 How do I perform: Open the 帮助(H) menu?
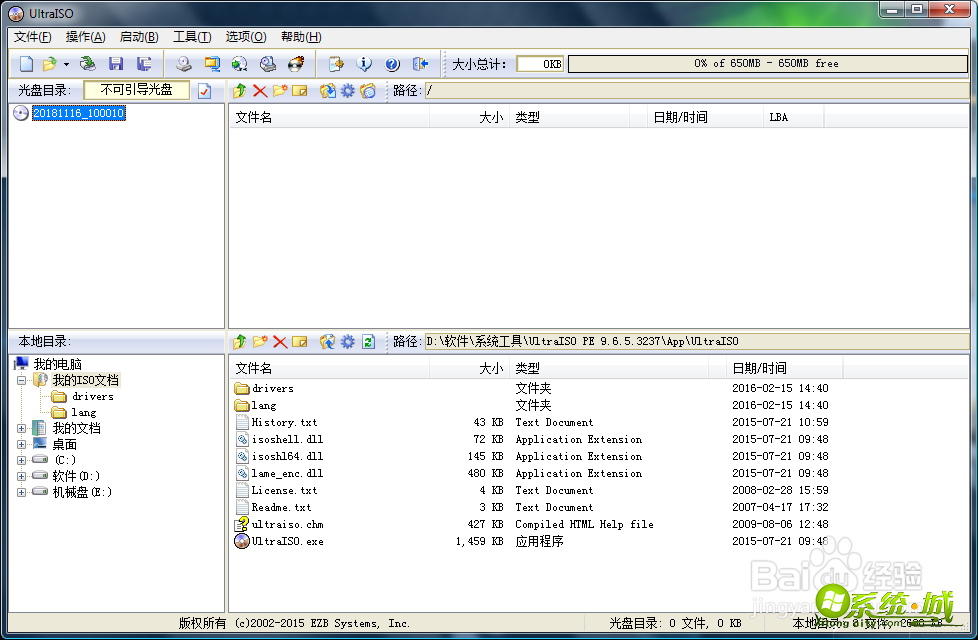click(299, 37)
